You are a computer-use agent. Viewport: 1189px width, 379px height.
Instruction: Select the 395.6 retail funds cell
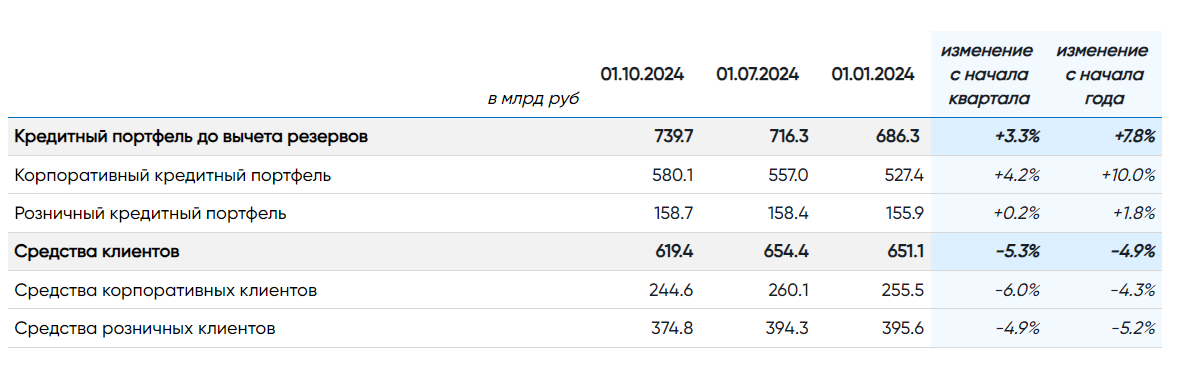tap(902, 329)
